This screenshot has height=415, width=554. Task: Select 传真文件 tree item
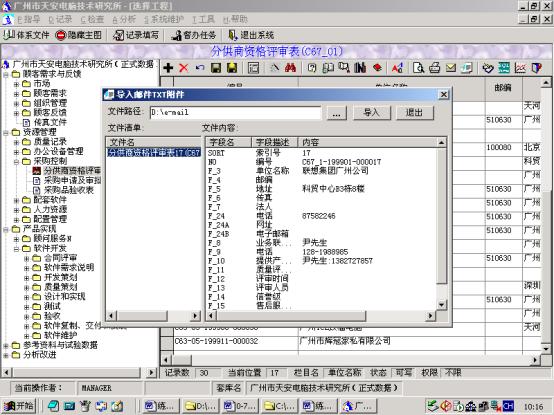(x=50, y=123)
